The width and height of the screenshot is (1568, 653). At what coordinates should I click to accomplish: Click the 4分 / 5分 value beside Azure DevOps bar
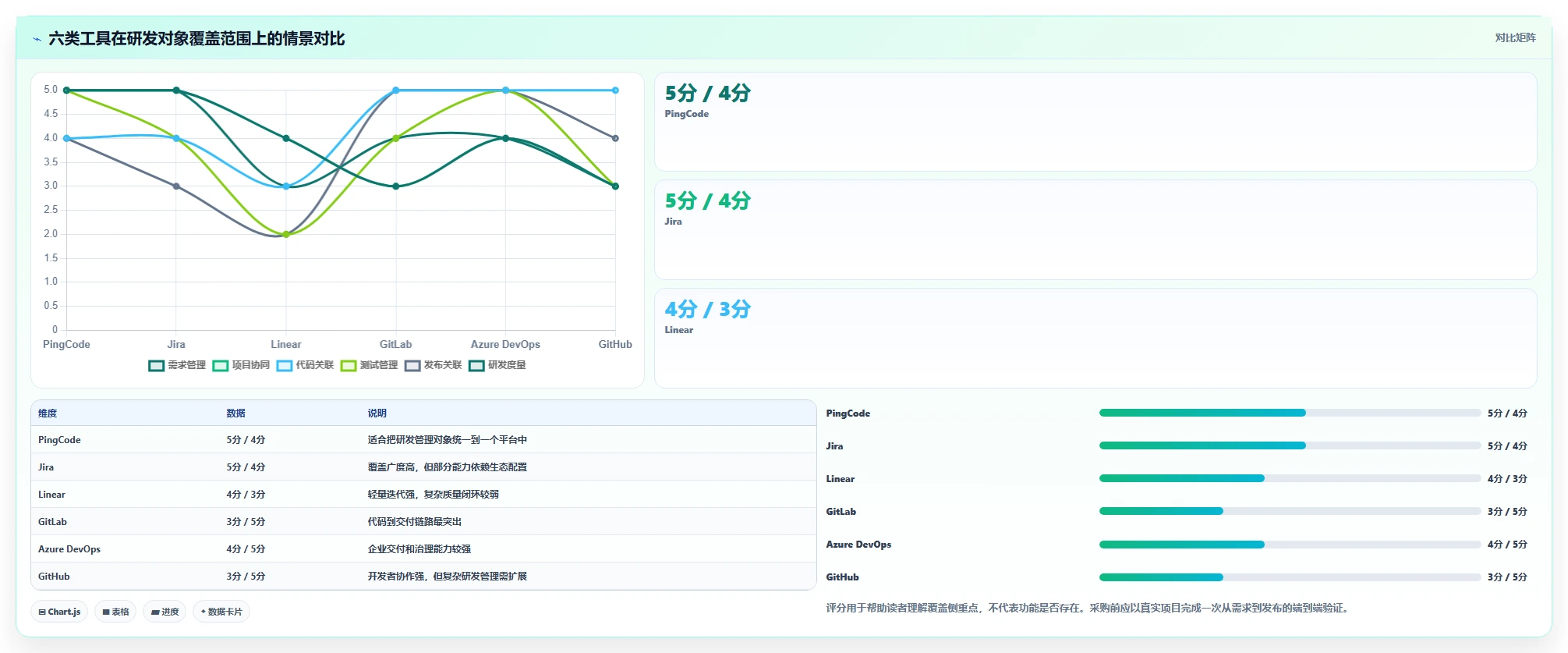(x=1507, y=545)
